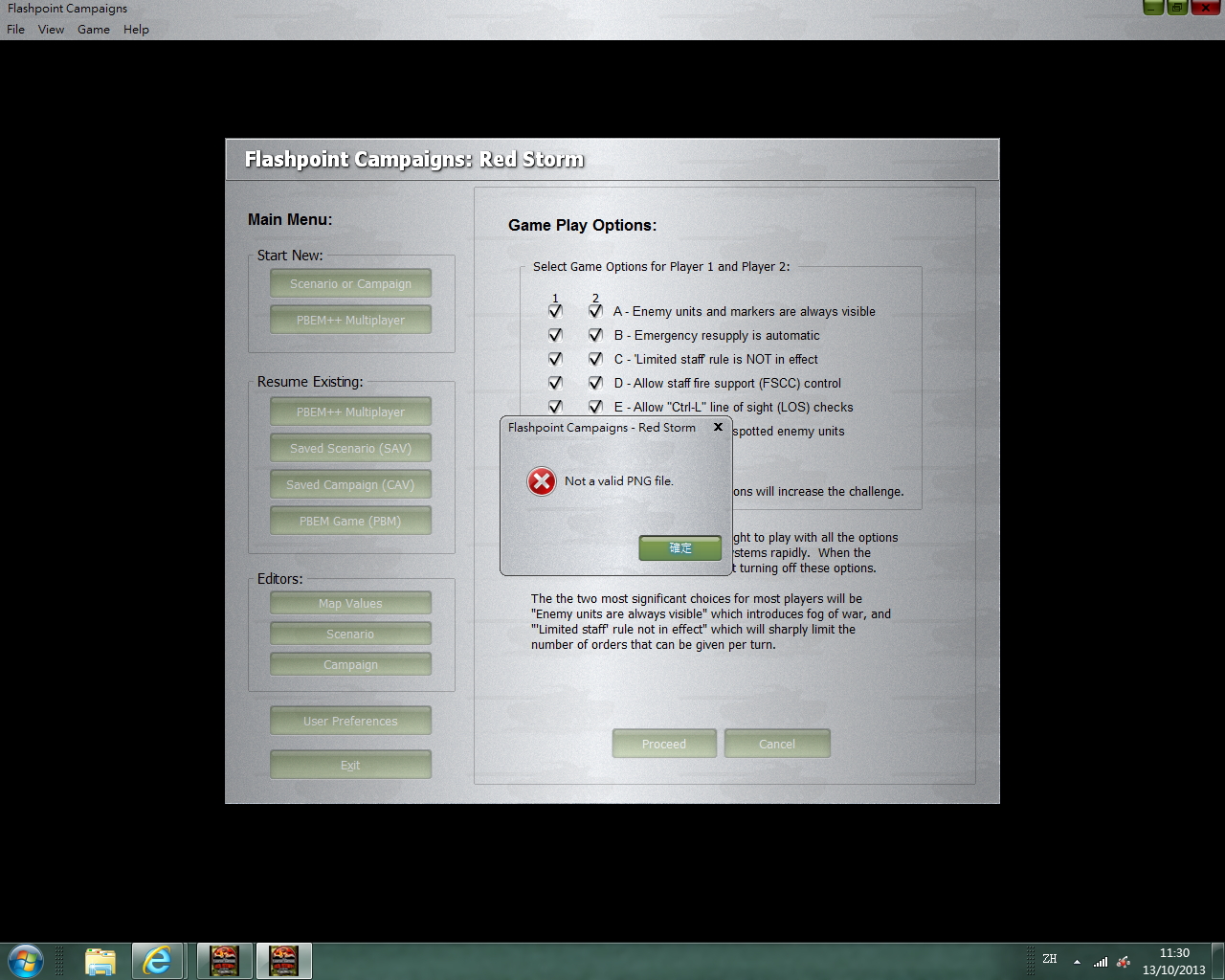Click the Show Desktop strip
Screen dimensions: 1225x980
coord(1218,961)
